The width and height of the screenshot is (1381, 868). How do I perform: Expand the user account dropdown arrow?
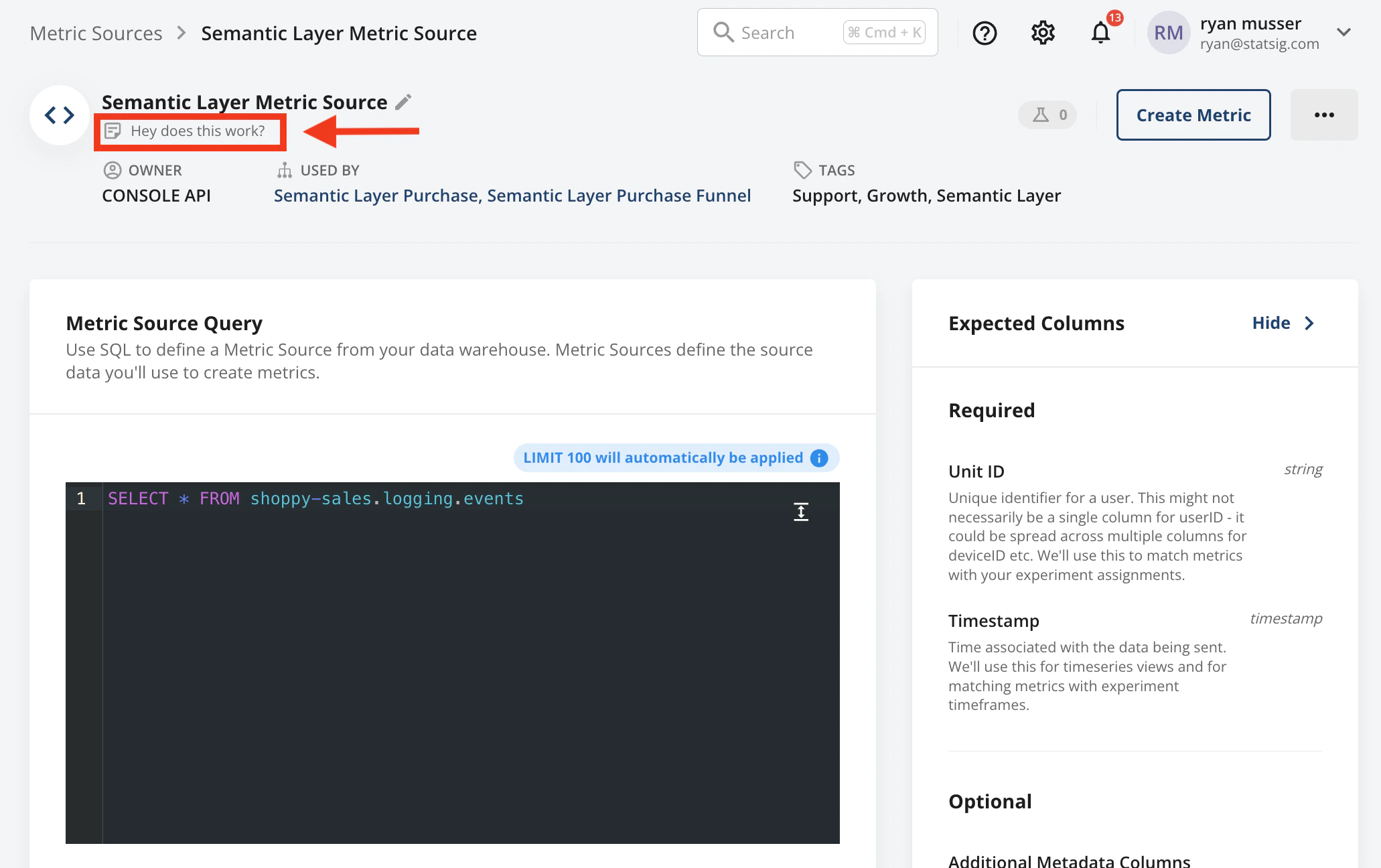click(x=1343, y=33)
